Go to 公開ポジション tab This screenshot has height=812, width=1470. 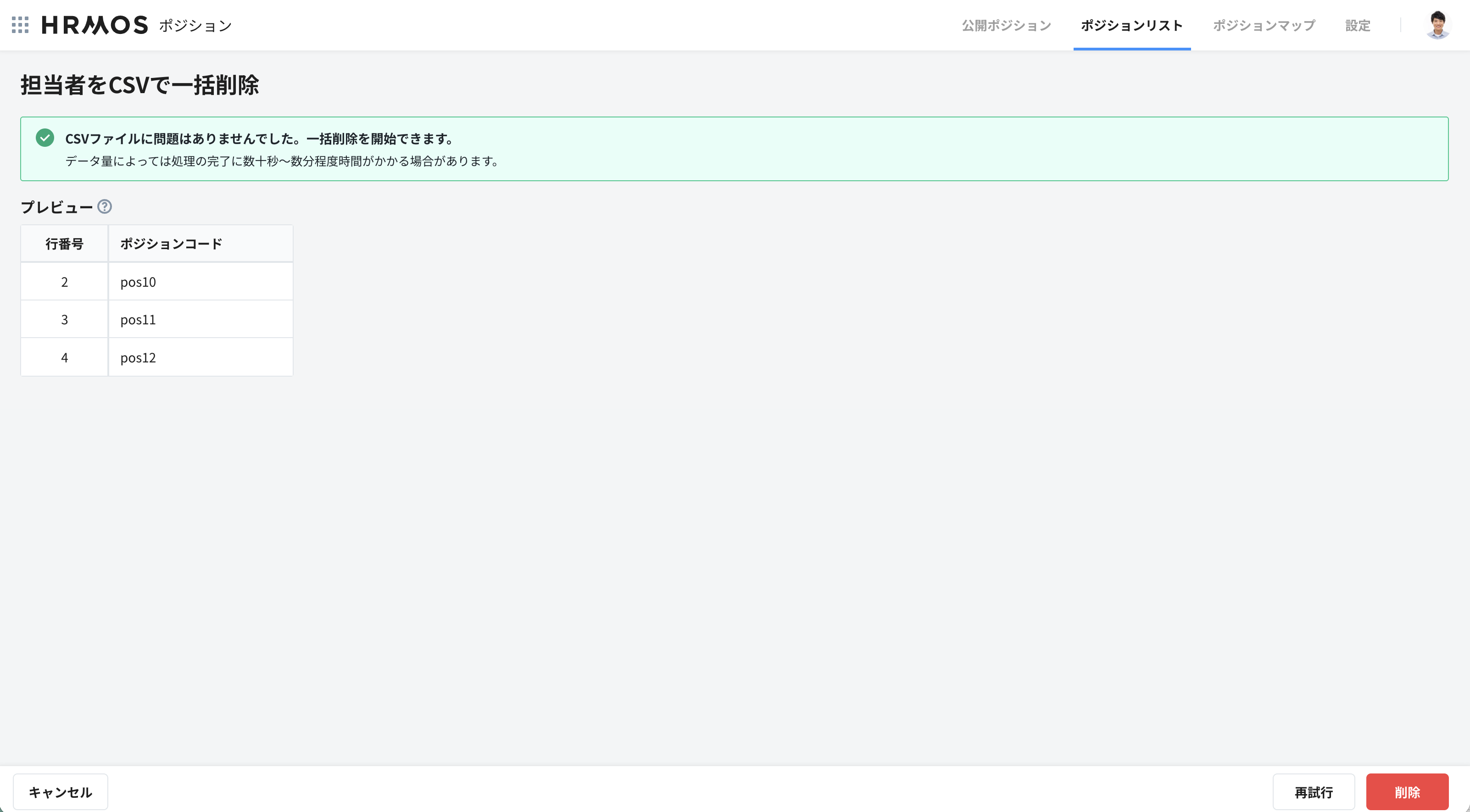pyautogui.click(x=1006, y=26)
